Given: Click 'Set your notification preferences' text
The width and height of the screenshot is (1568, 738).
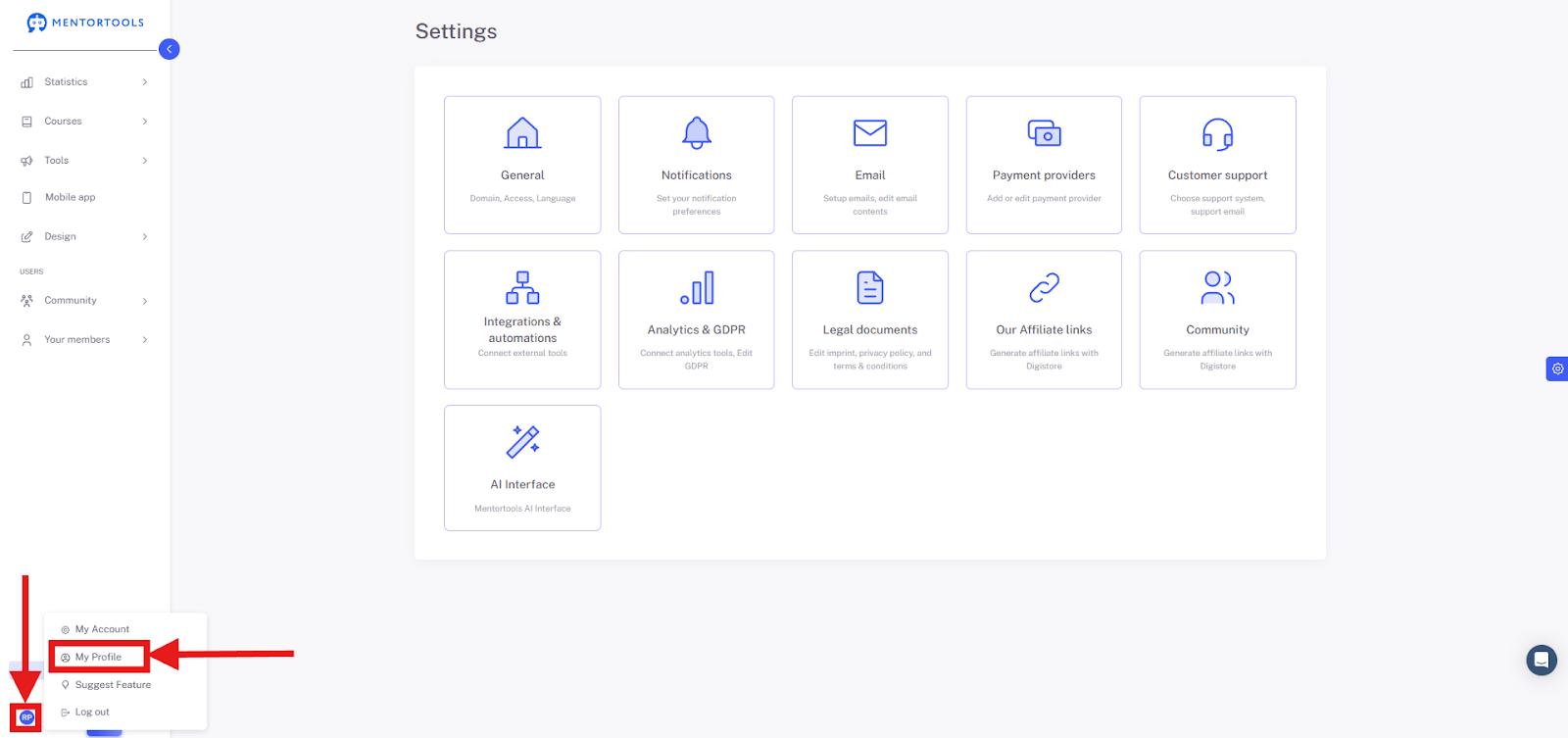Looking at the screenshot, I should (x=697, y=205).
